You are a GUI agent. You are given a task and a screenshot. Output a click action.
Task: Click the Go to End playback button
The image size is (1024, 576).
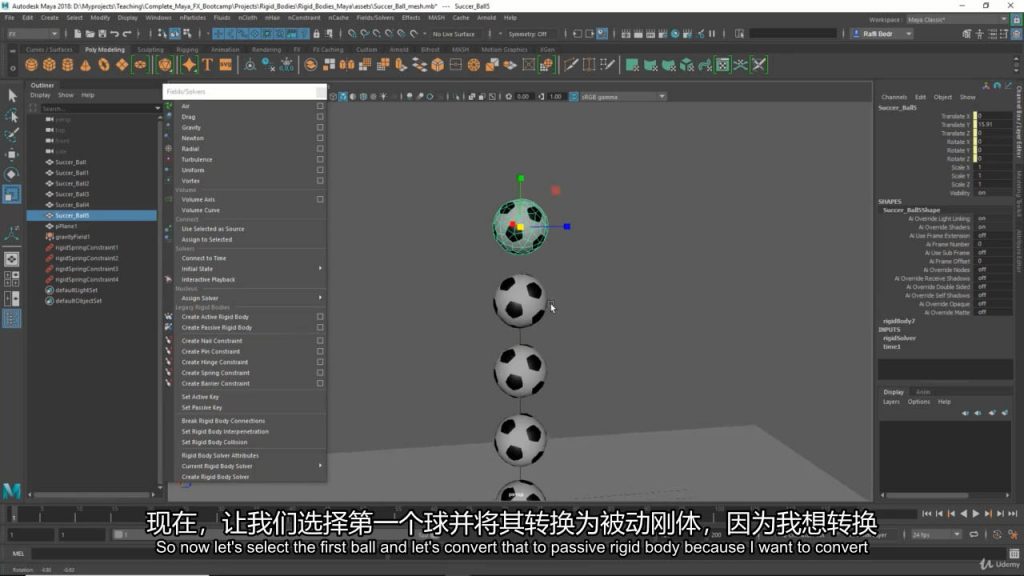[x=1013, y=514]
